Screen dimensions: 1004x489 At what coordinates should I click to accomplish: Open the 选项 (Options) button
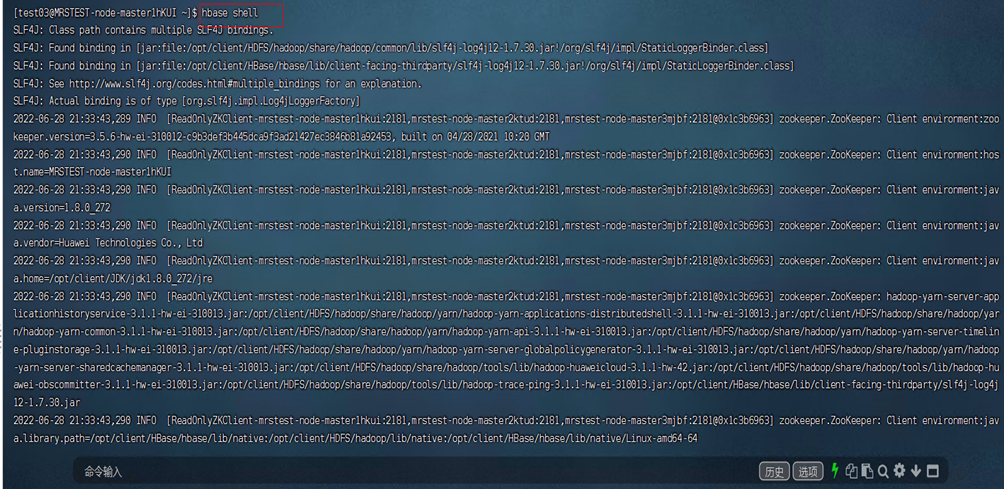(x=808, y=472)
